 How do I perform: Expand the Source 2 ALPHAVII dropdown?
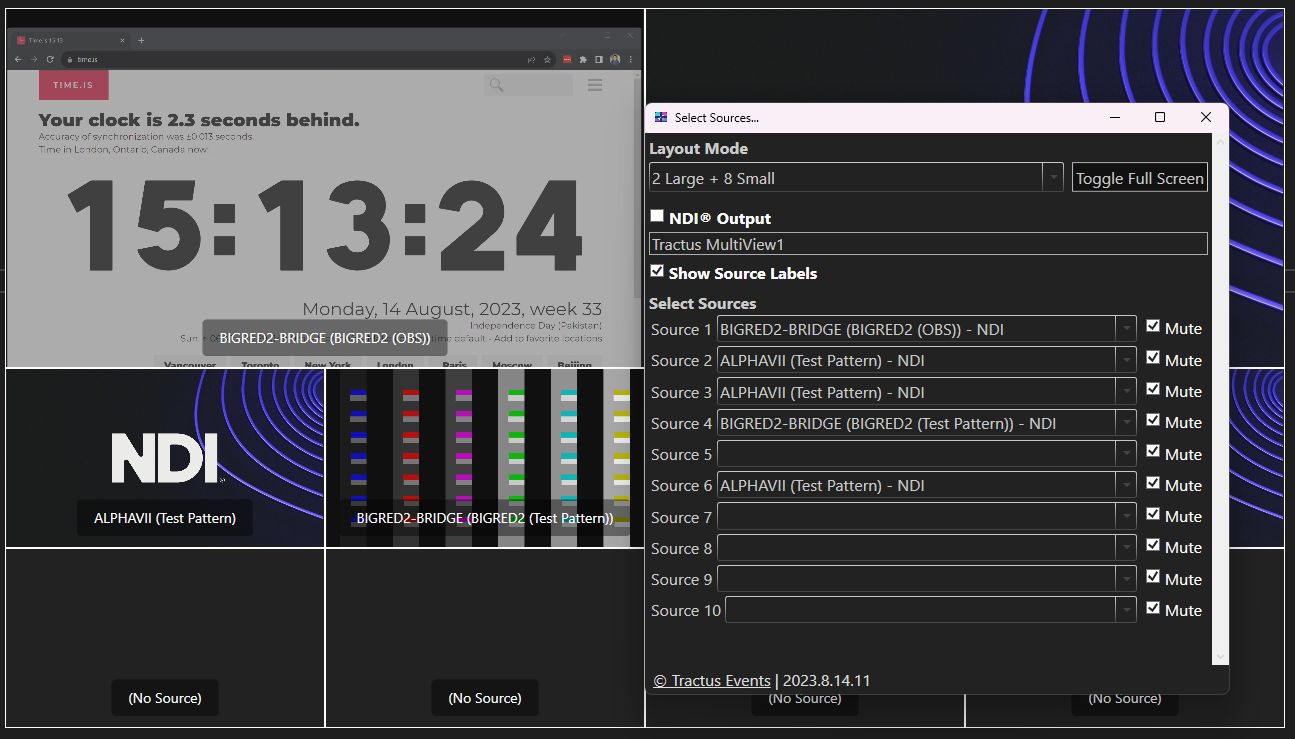[x=1126, y=359]
